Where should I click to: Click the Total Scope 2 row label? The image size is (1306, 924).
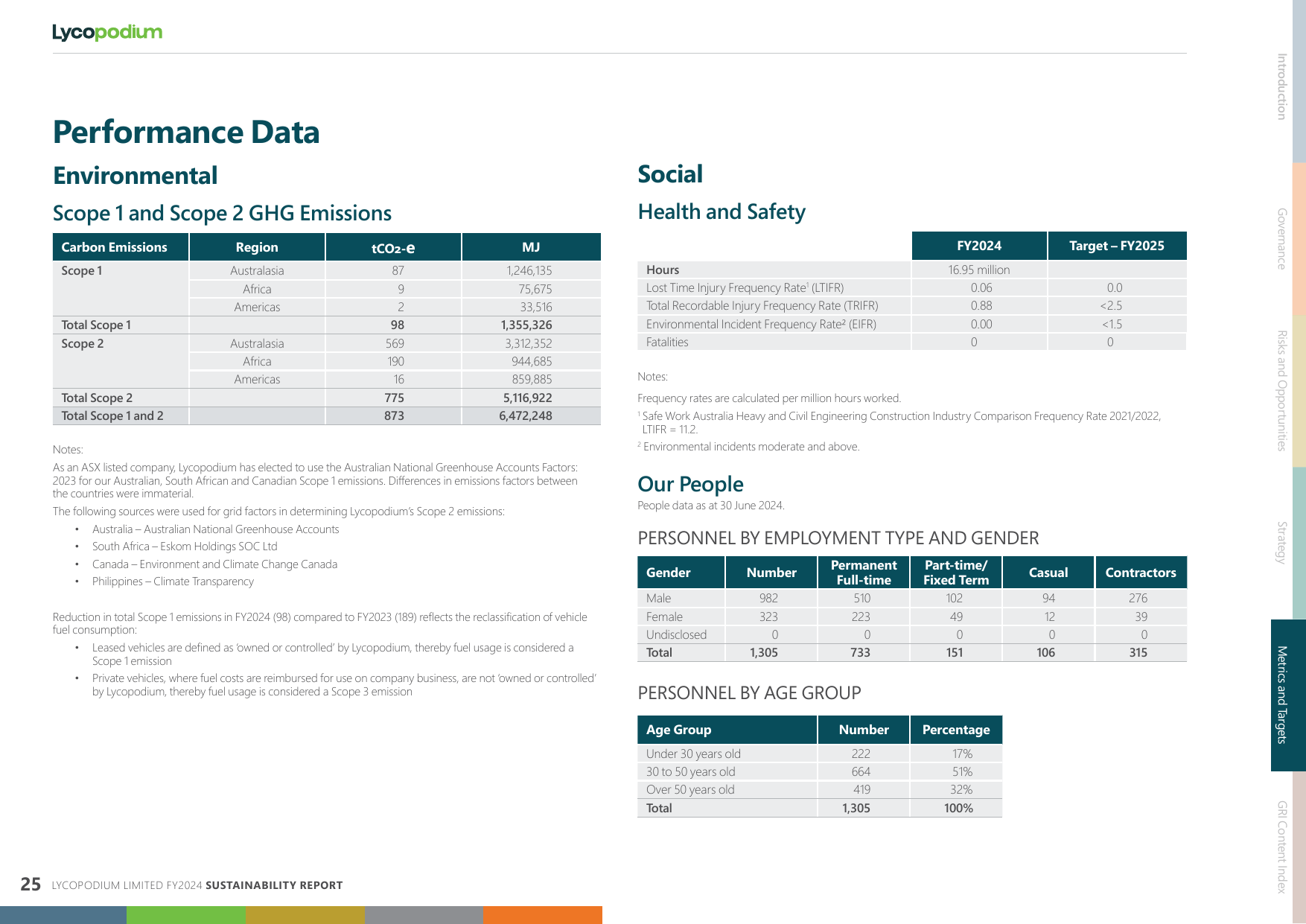point(97,398)
